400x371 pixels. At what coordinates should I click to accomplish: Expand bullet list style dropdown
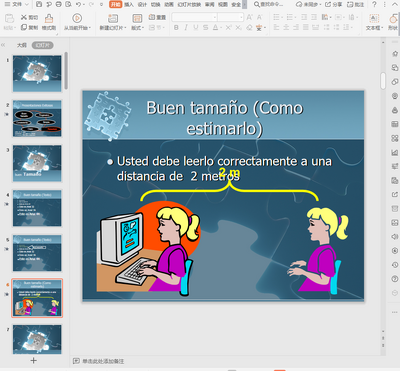coord(282,17)
